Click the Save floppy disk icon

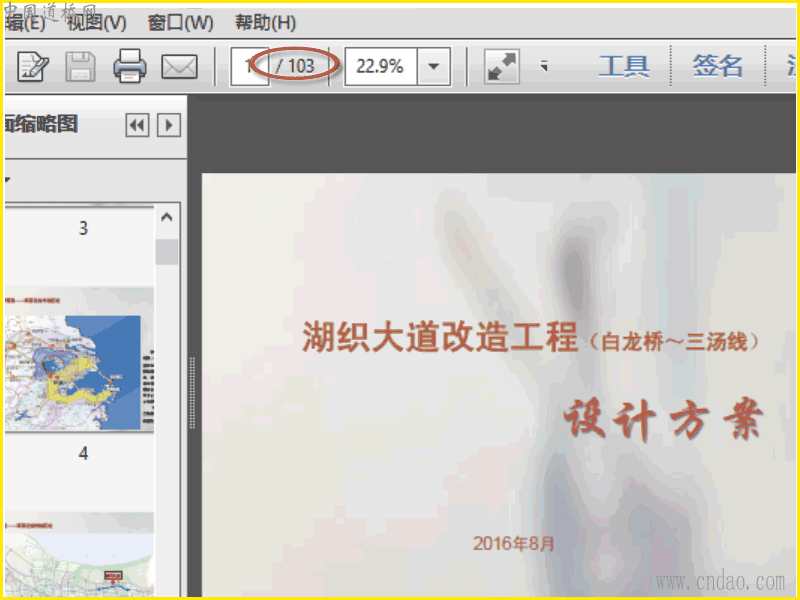[81, 66]
